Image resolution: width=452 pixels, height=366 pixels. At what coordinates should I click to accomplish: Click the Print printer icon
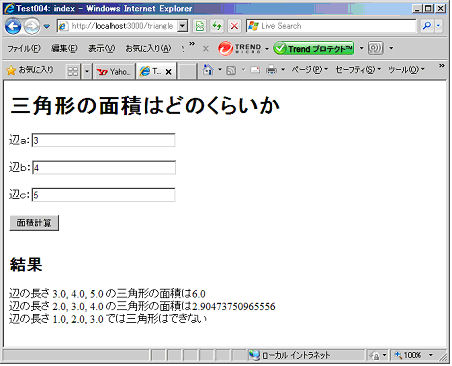[272, 70]
